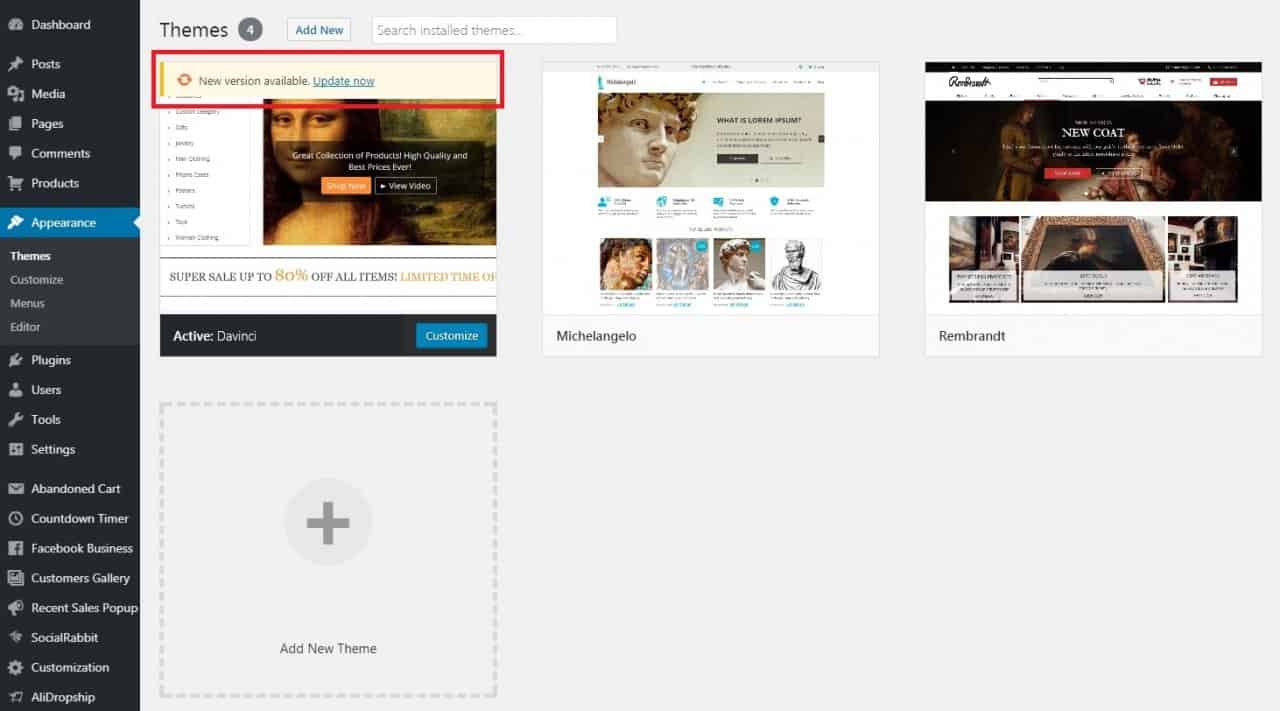The image size is (1280, 711).
Task: Click the Active: Davinci label
Action: [215, 336]
